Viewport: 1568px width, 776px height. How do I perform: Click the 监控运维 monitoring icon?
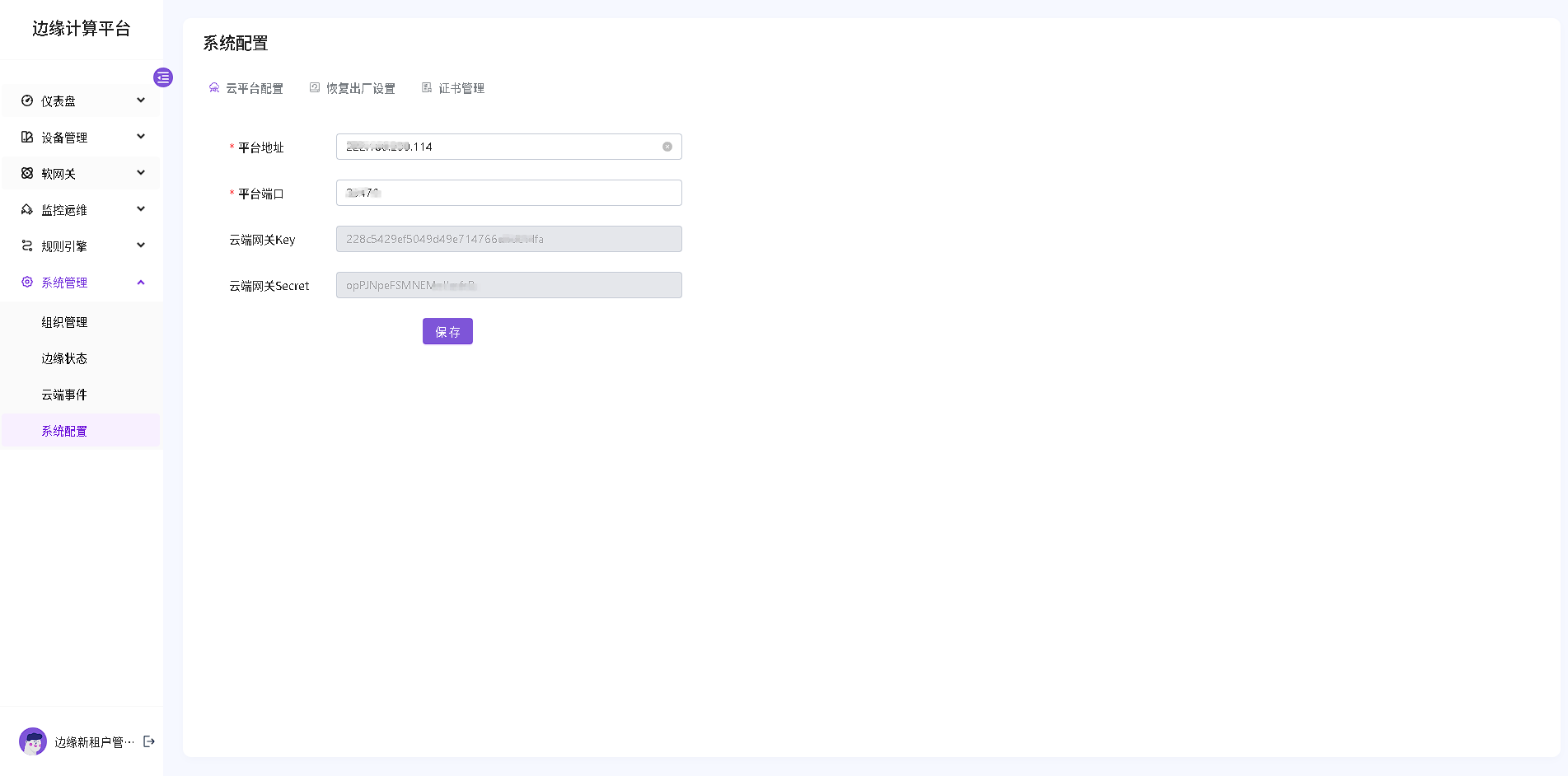click(x=27, y=209)
